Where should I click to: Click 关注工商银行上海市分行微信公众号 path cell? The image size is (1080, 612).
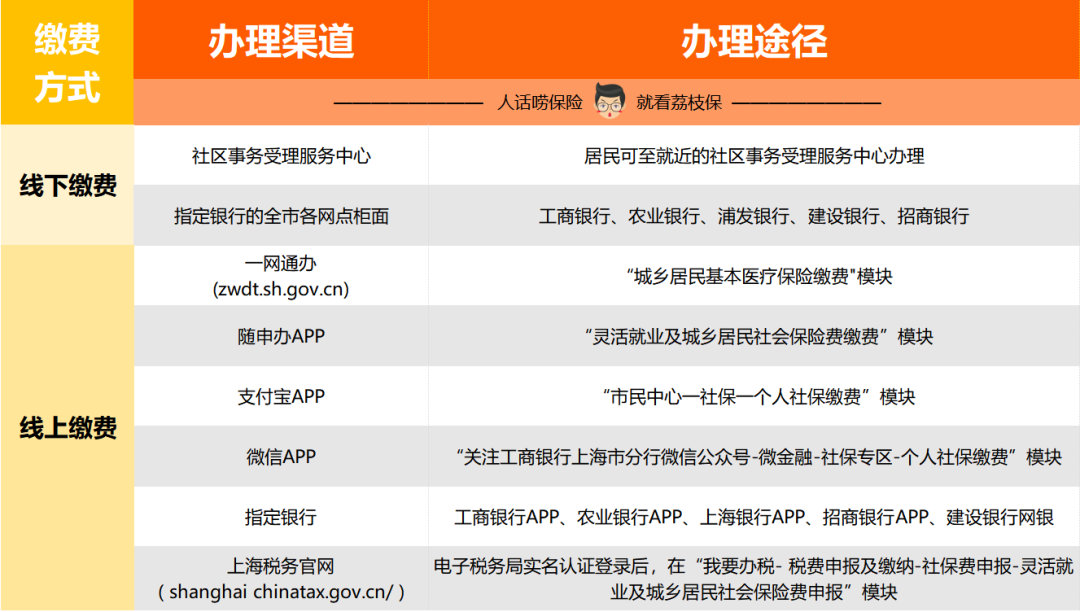pyautogui.click(x=754, y=456)
